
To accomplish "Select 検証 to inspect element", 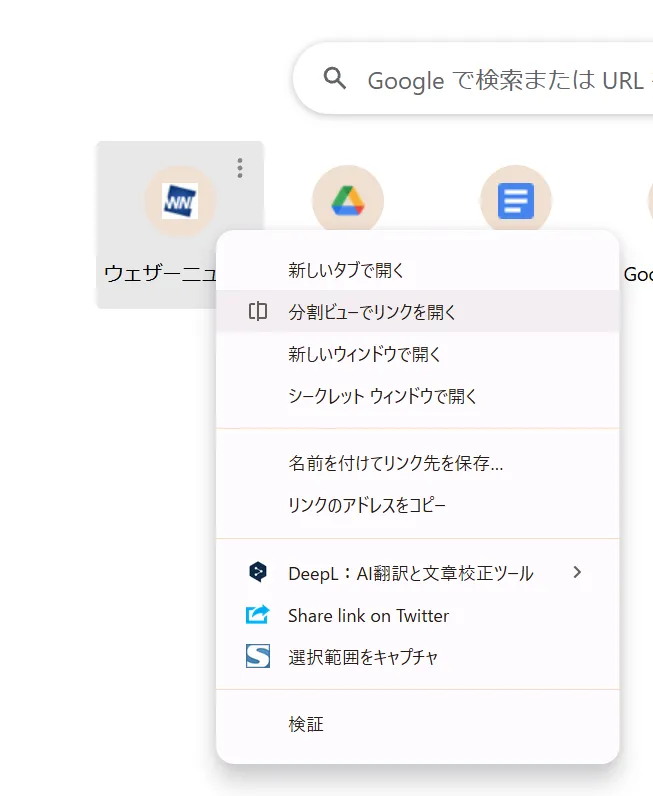I will (306, 724).
